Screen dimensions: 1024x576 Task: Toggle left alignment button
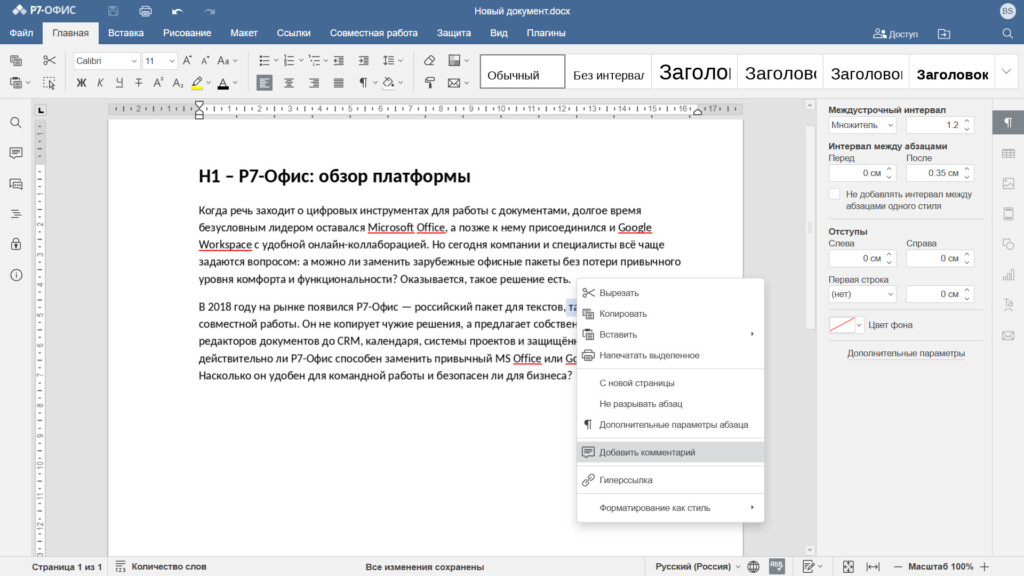[264, 83]
